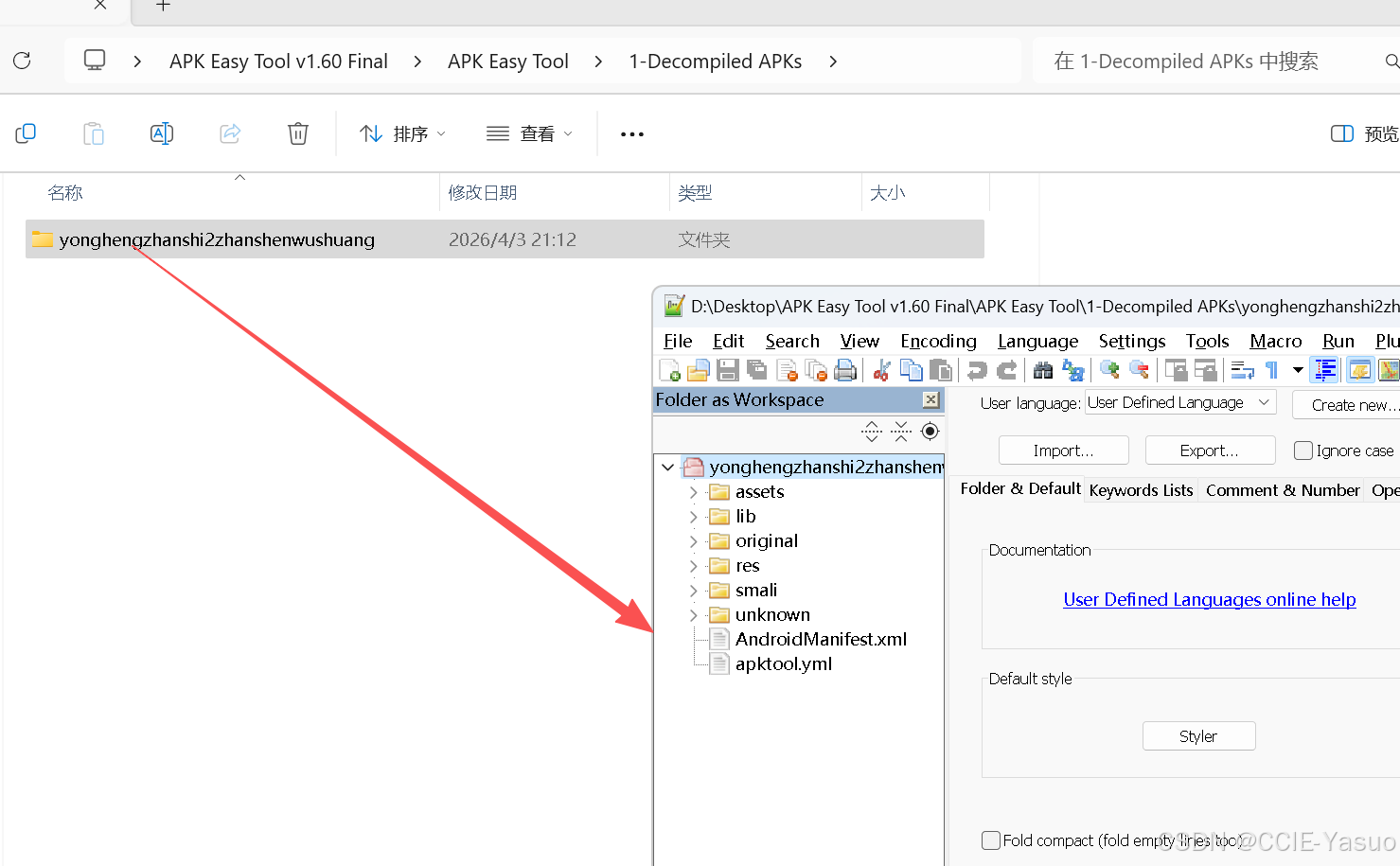Enable the Ignore case checkbox
The image size is (1400, 866).
coord(1303,451)
